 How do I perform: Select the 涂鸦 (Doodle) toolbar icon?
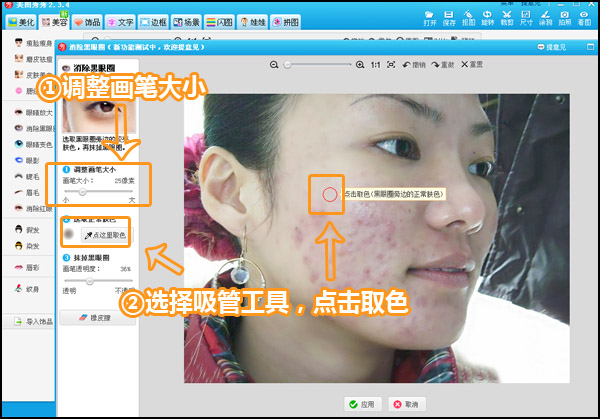click(x=546, y=18)
